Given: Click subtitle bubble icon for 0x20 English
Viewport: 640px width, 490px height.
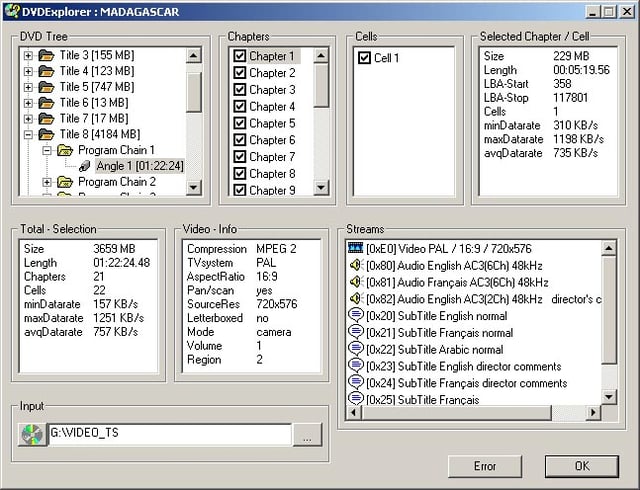Looking at the screenshot, I should point(356,316).
